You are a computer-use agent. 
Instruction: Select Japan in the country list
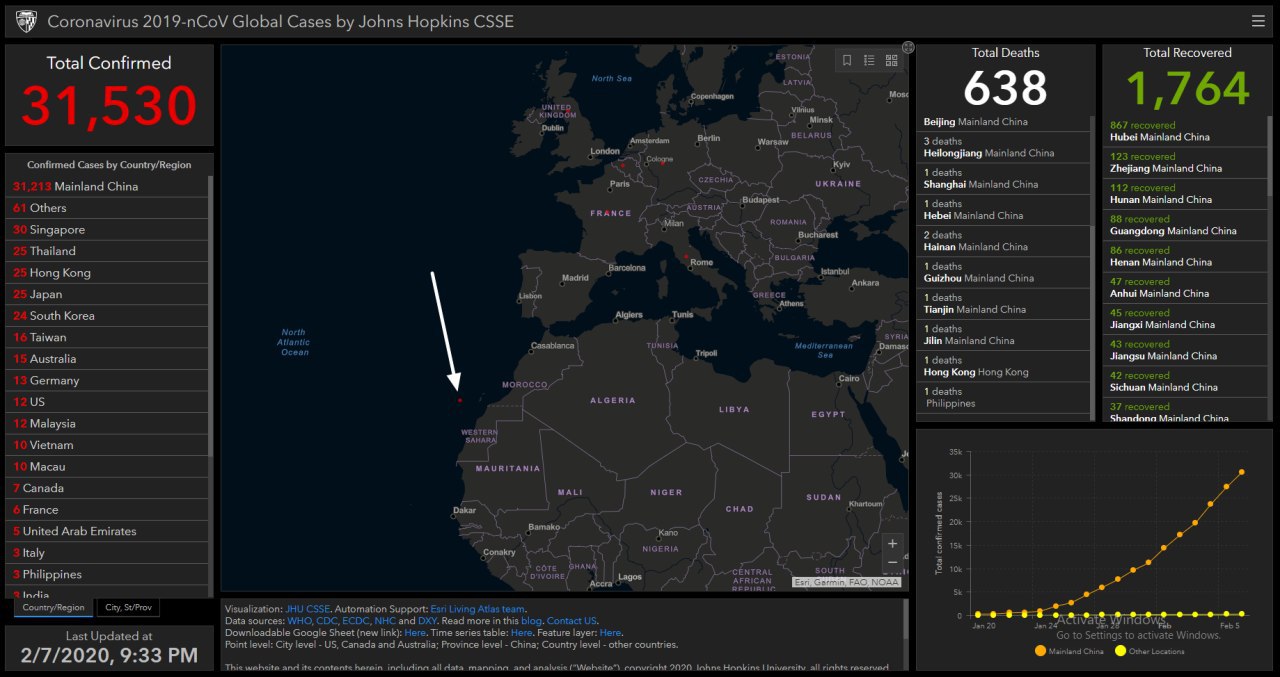coord(108,294)
